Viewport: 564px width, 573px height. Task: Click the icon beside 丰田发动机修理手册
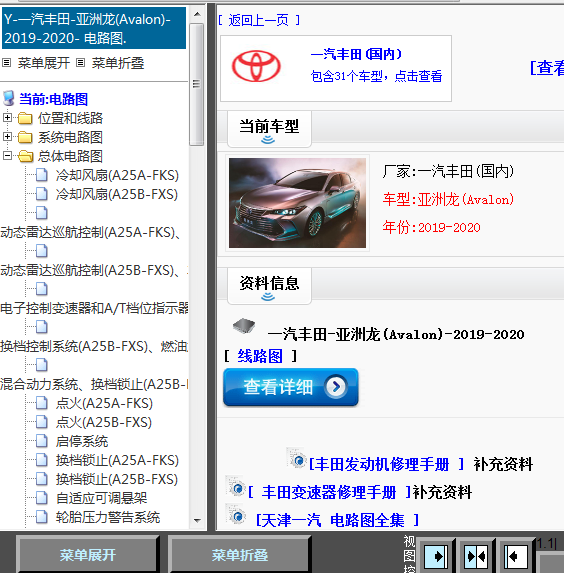[x=296, y=458]
